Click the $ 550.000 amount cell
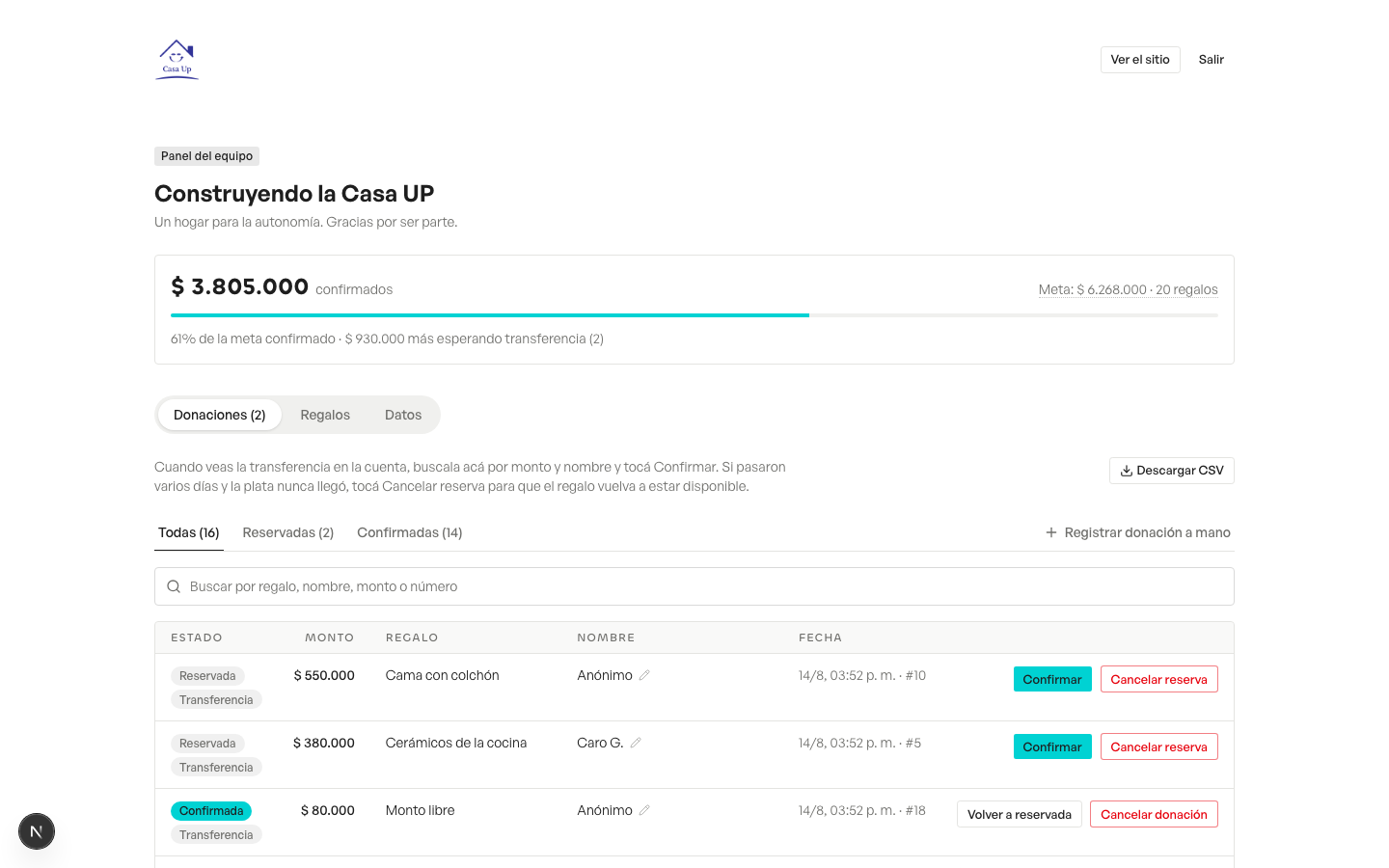 coord(324,675)
